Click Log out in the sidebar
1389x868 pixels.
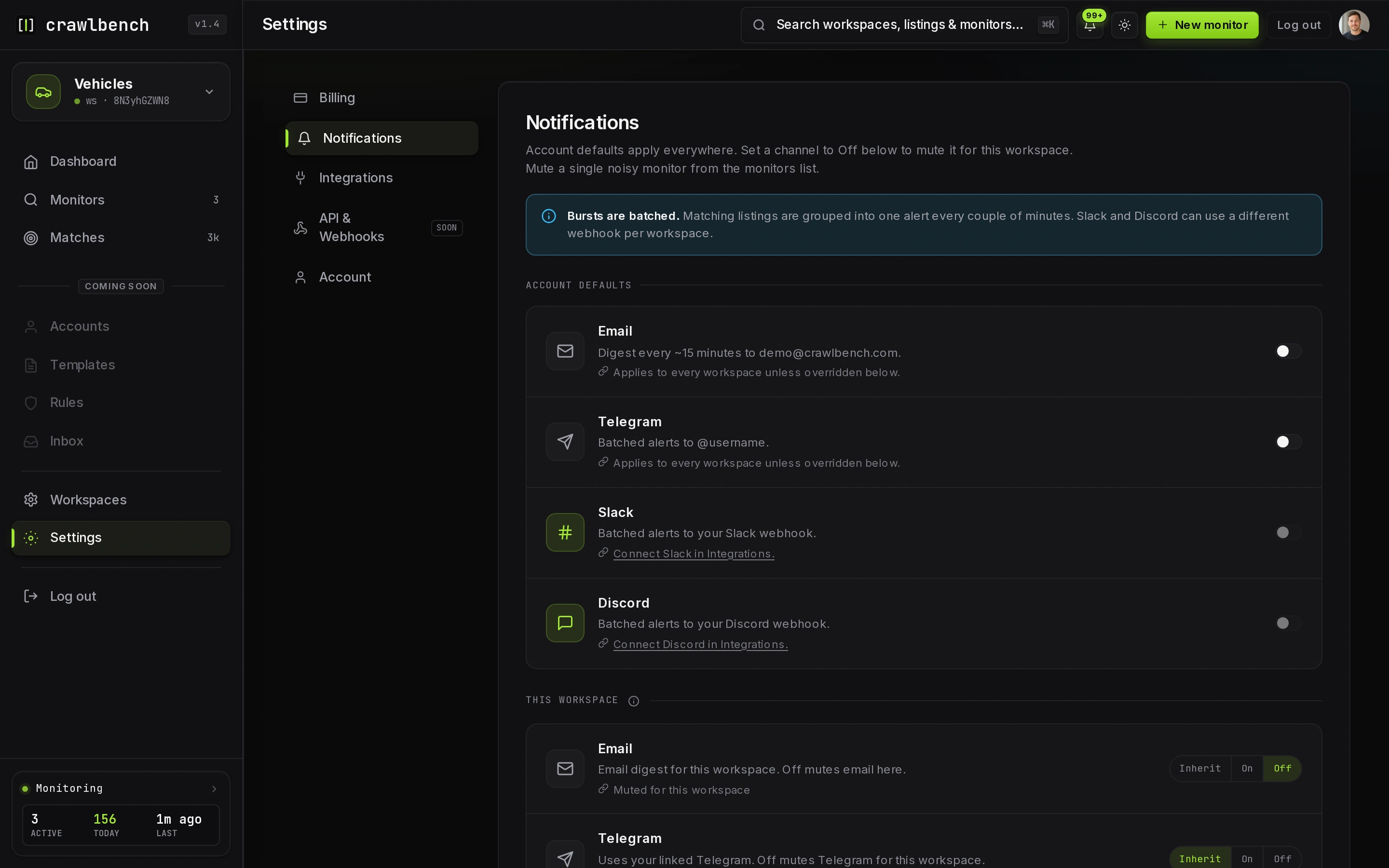[x=121, y=597]
